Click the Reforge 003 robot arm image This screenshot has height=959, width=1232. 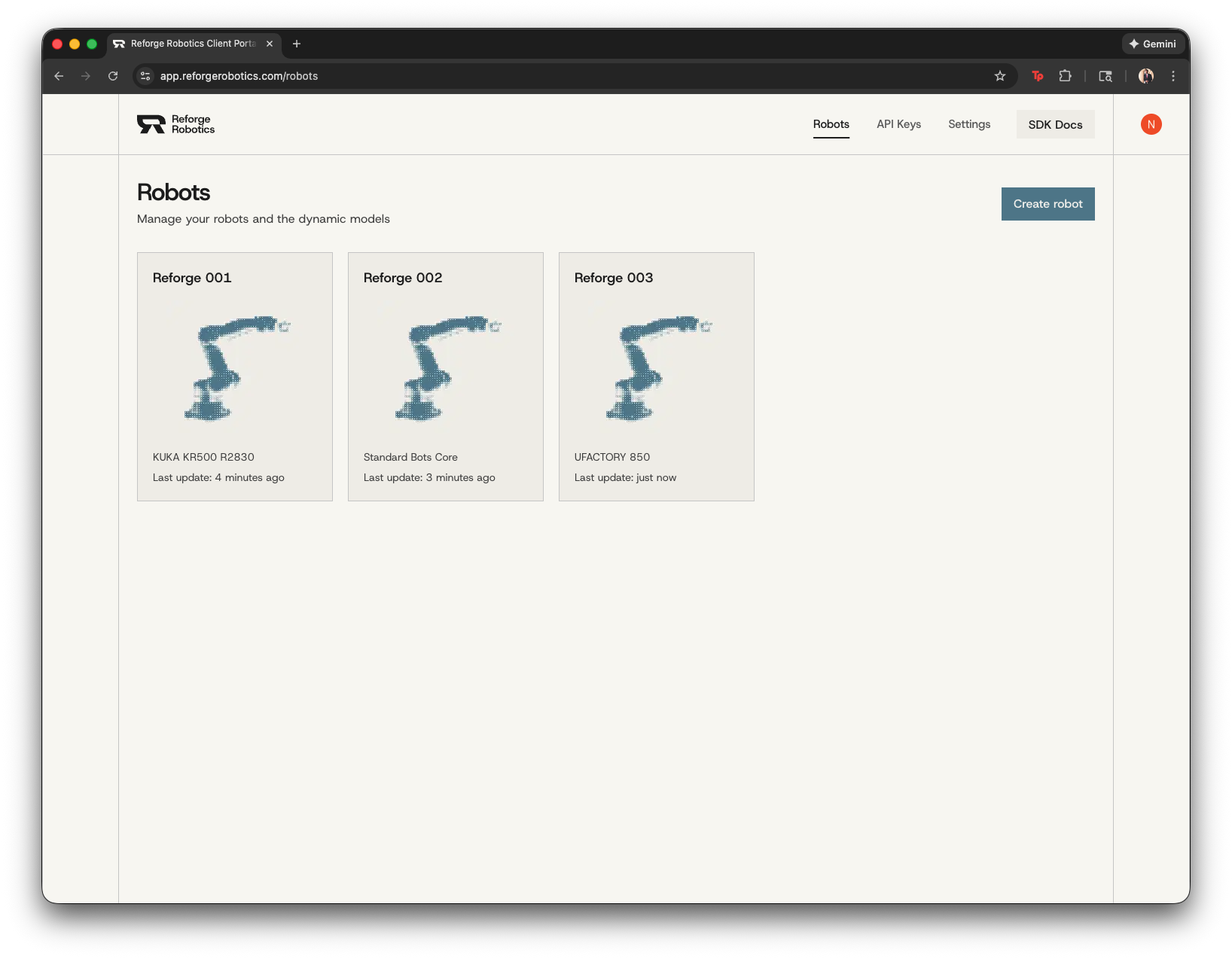click(658, 368)
